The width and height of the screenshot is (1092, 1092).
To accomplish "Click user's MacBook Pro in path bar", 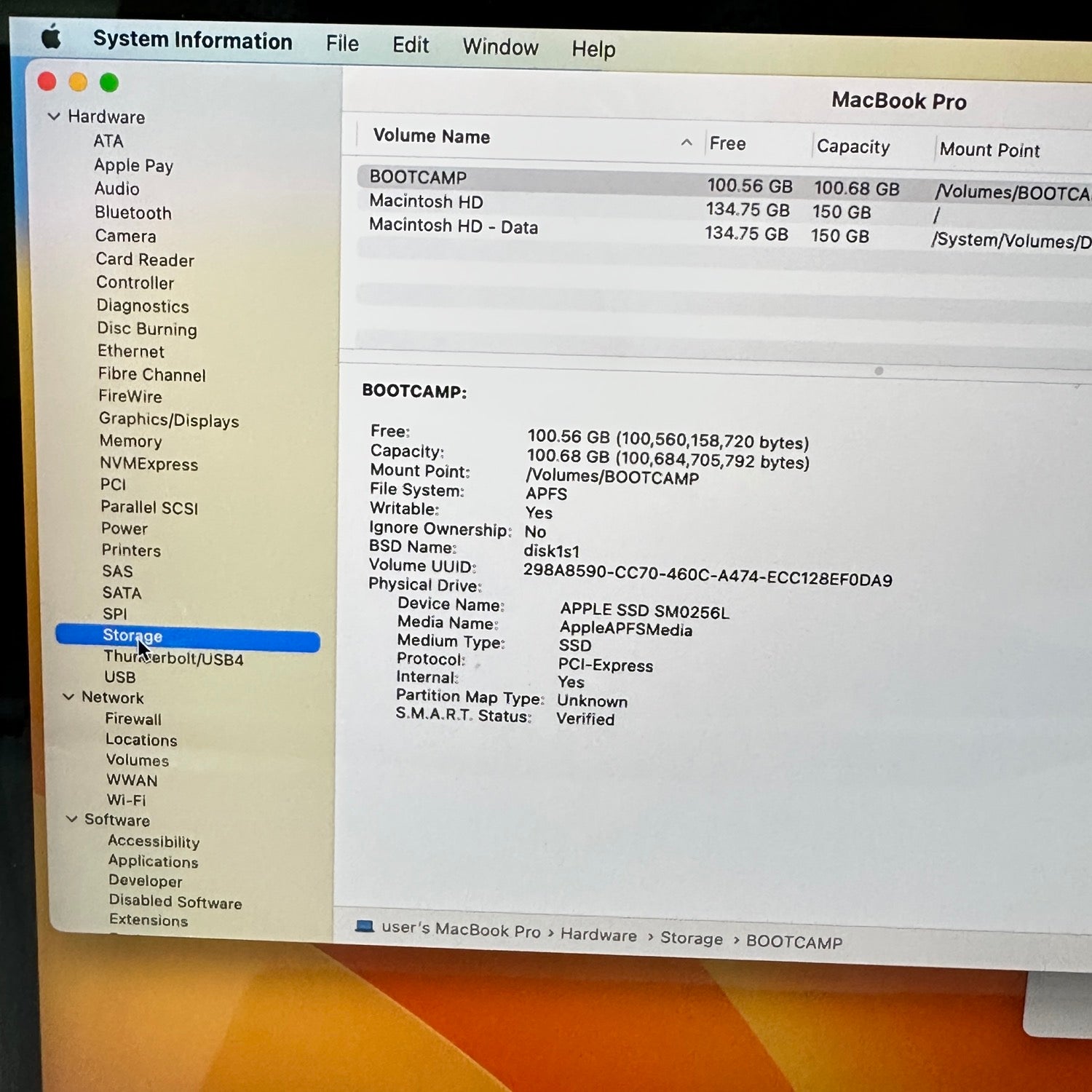I will (x=462, y=930).
